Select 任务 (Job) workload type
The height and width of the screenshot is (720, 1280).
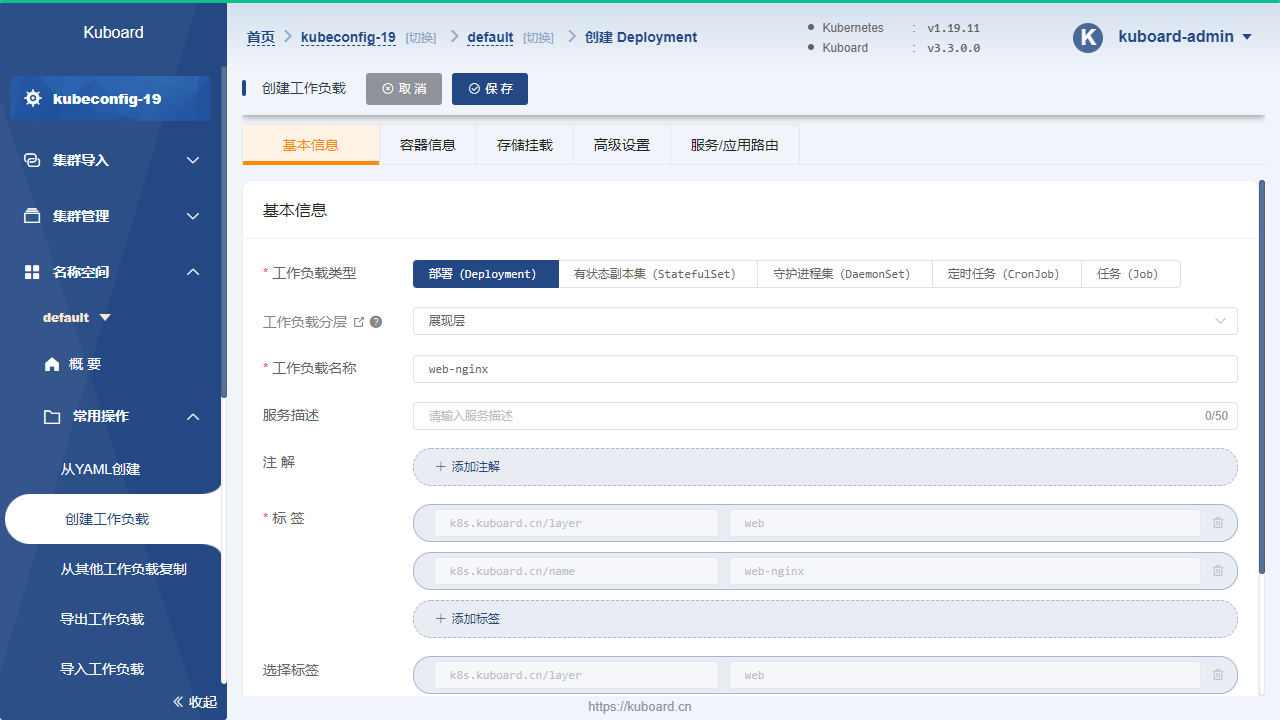[x=1131, y=274]
